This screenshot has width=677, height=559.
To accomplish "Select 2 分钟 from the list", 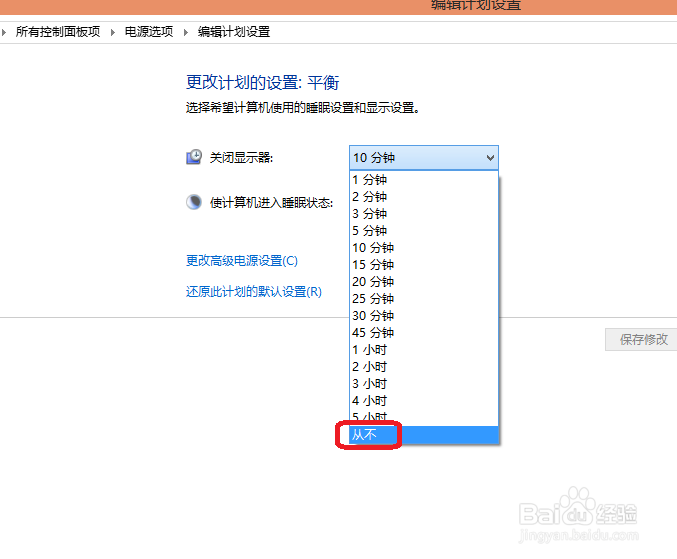I will click(x=424, y=196).
